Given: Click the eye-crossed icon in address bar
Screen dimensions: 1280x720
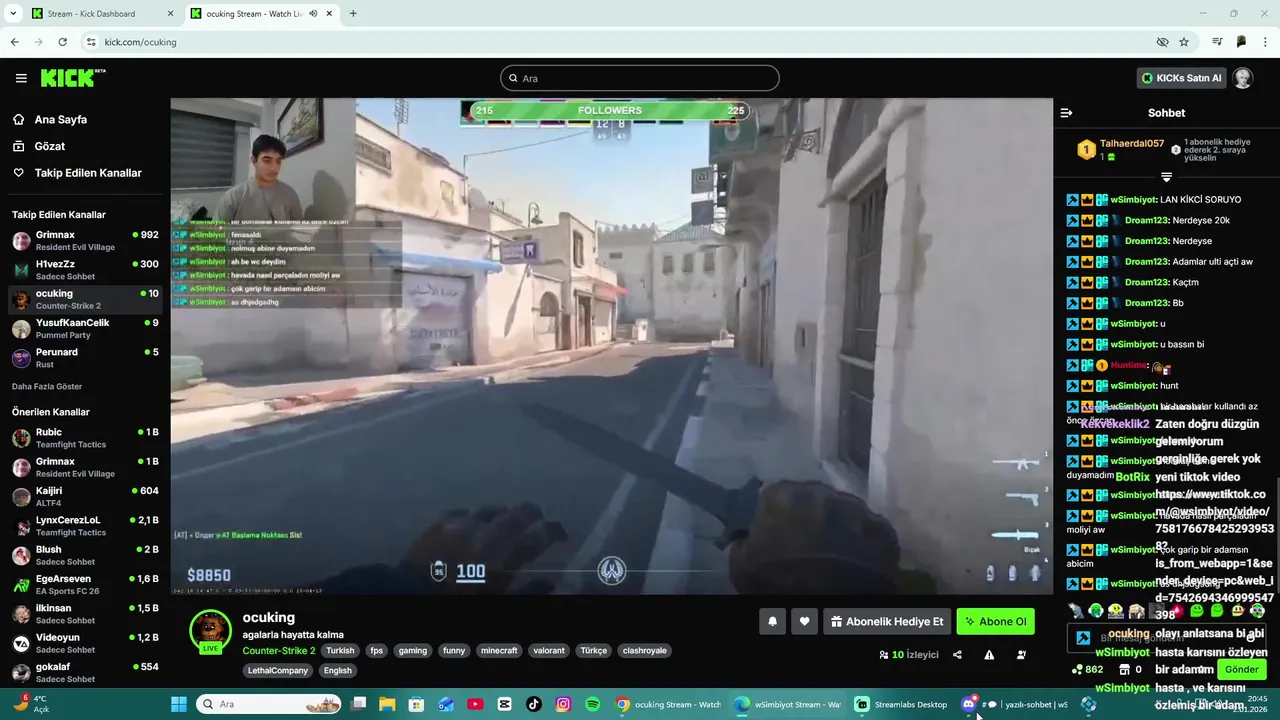Looking at the screenshot, I should point(1162,42).
